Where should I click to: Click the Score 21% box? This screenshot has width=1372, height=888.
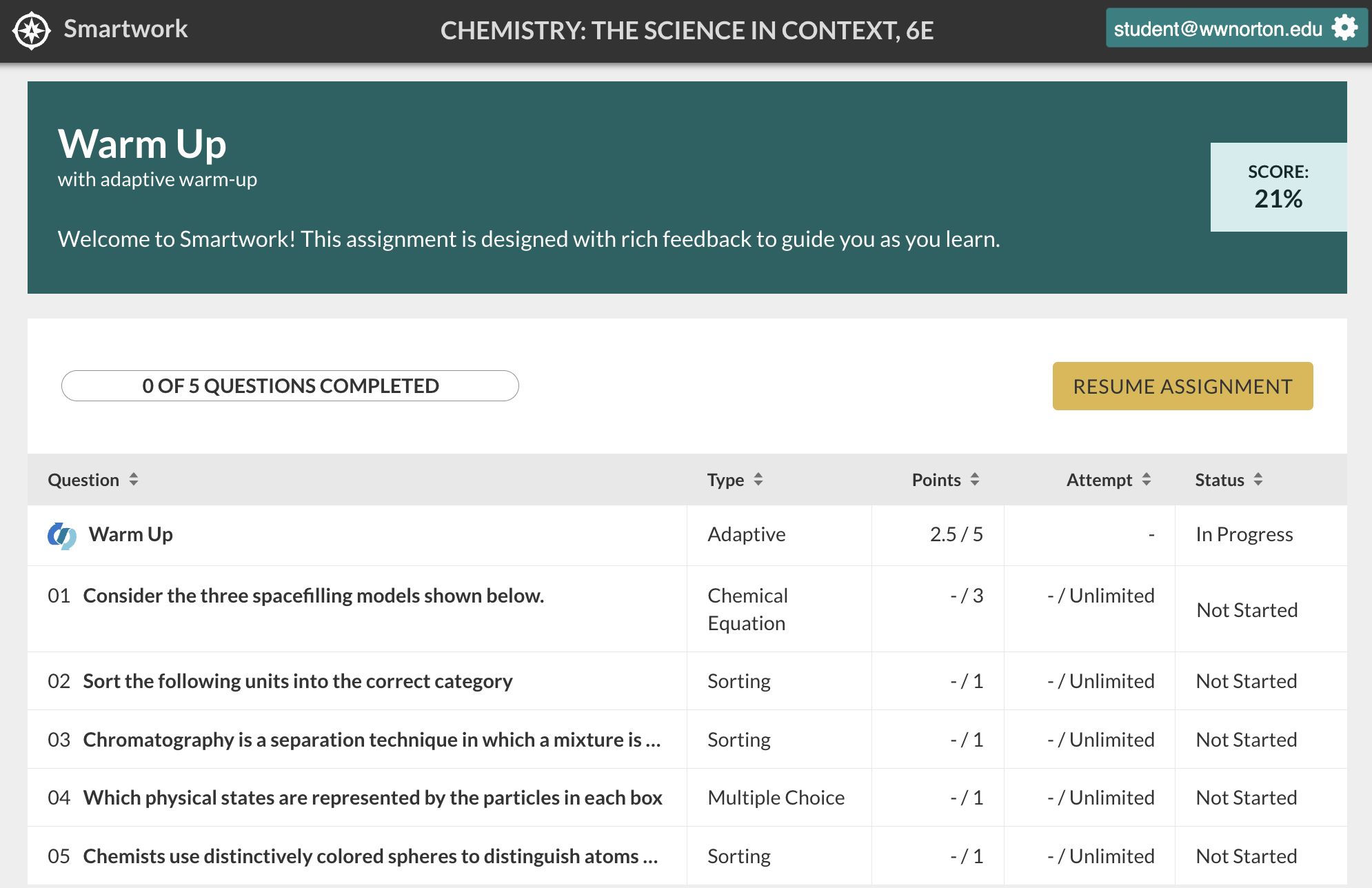(1278, 188)
